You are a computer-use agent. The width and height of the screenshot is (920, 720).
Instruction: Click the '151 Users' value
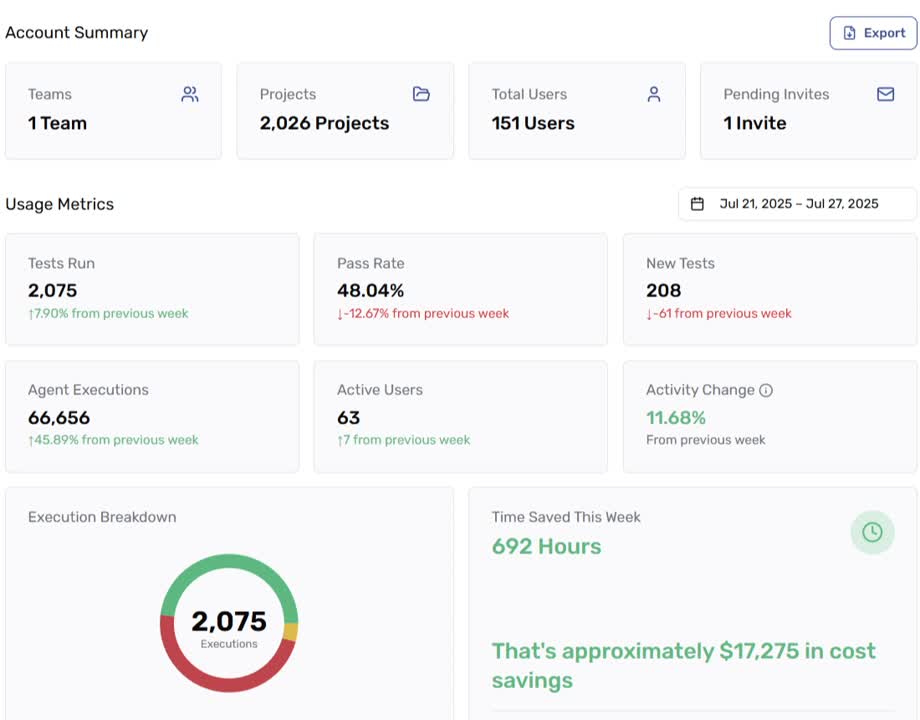coord(533,123)
